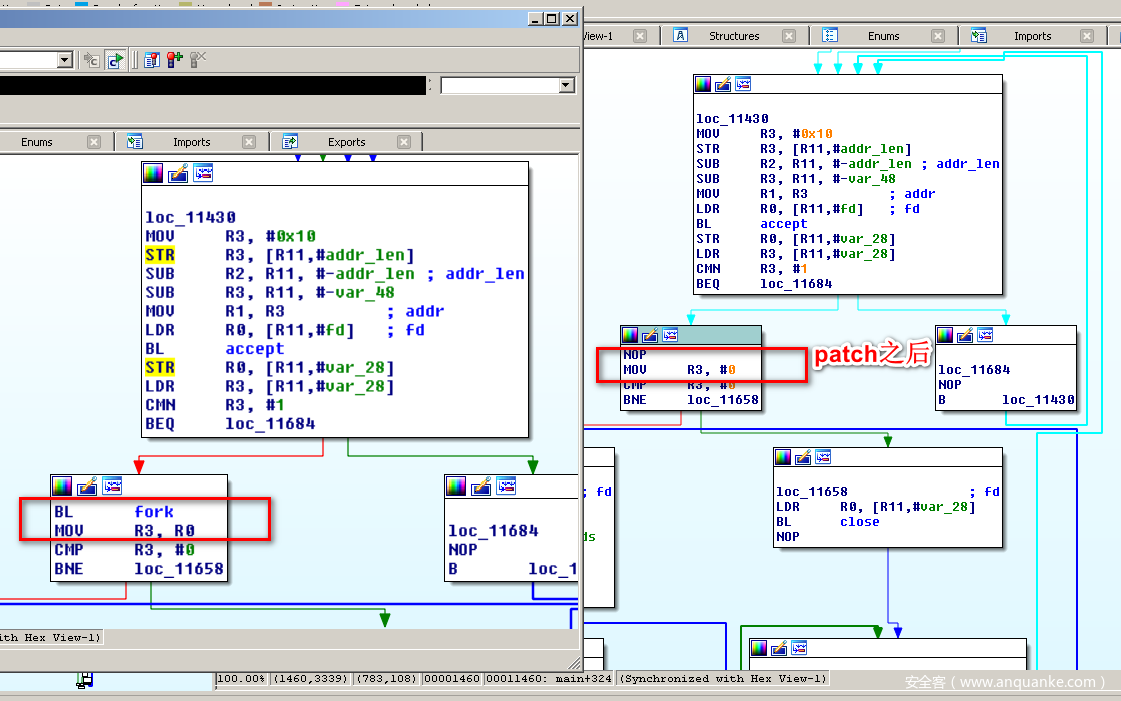Click the network icon in bottom status area

[x=86, y=680]
